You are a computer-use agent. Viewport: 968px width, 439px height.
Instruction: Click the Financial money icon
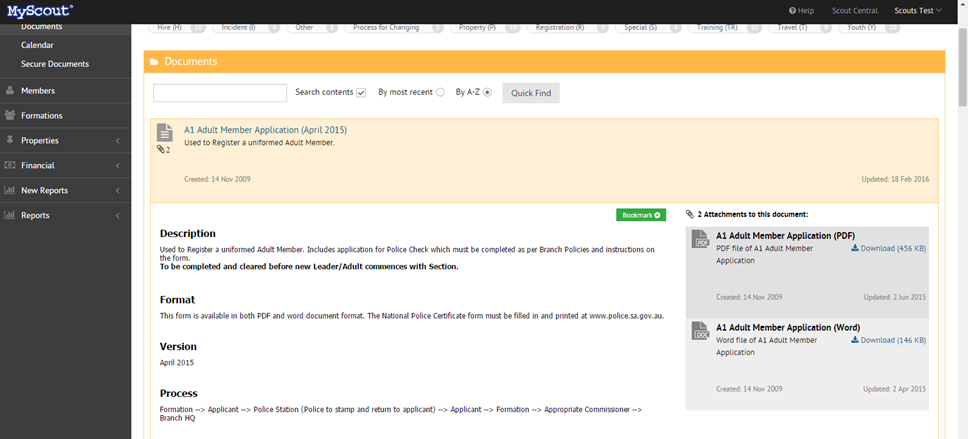10,165
